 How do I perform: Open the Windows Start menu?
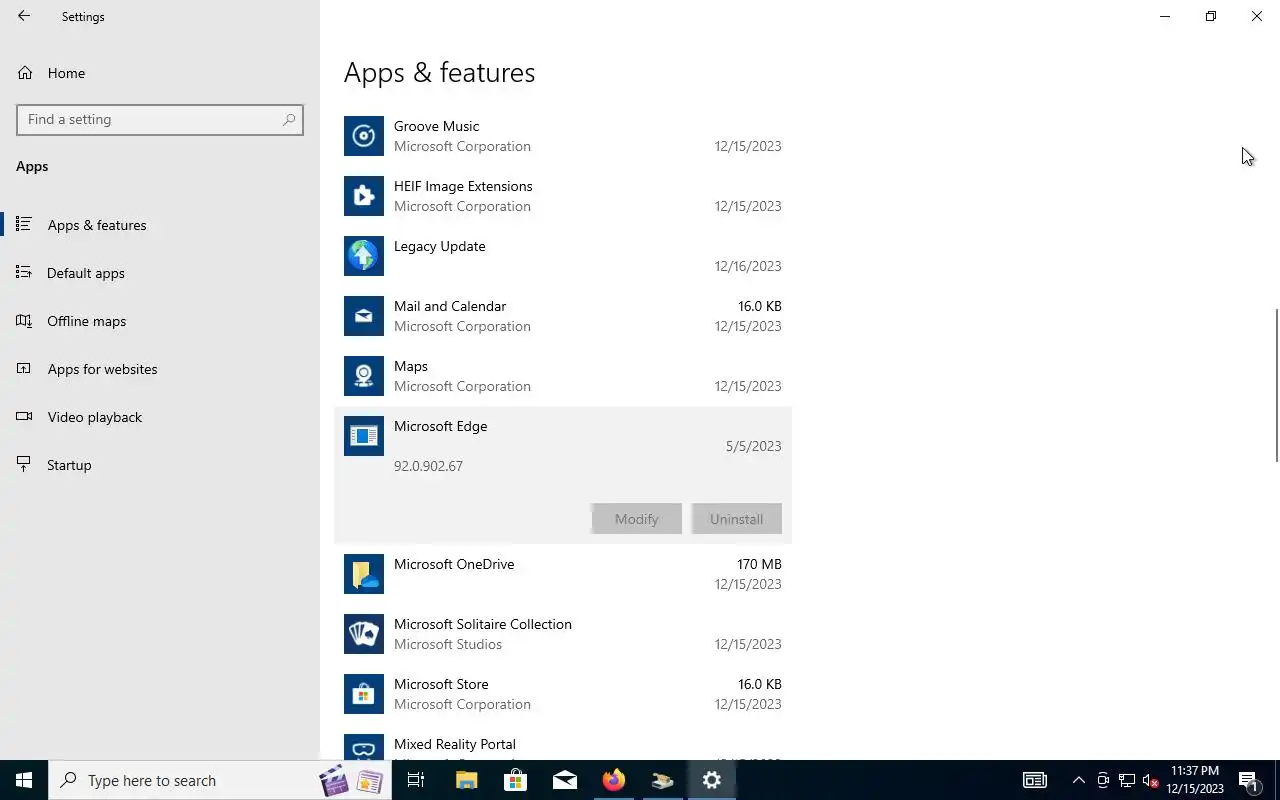click(24, 780)
